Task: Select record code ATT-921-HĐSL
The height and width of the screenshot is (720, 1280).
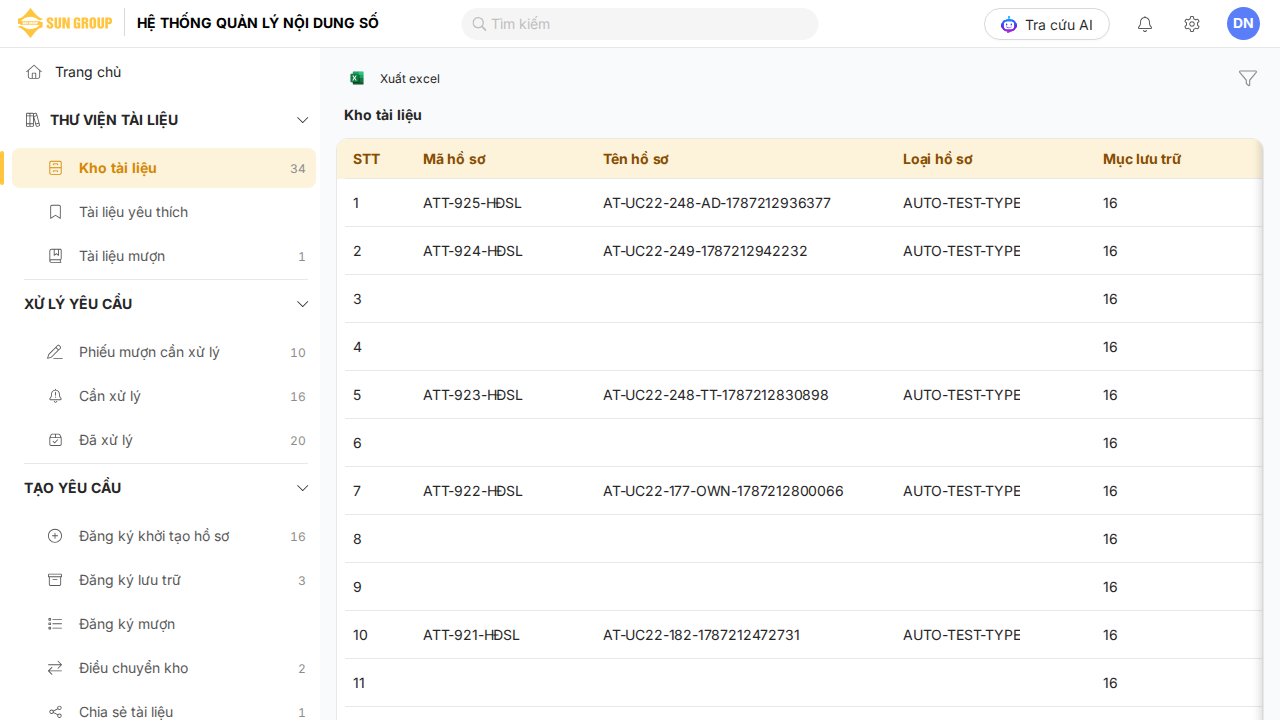Action: pyautogui.click(x=472, y=635)
